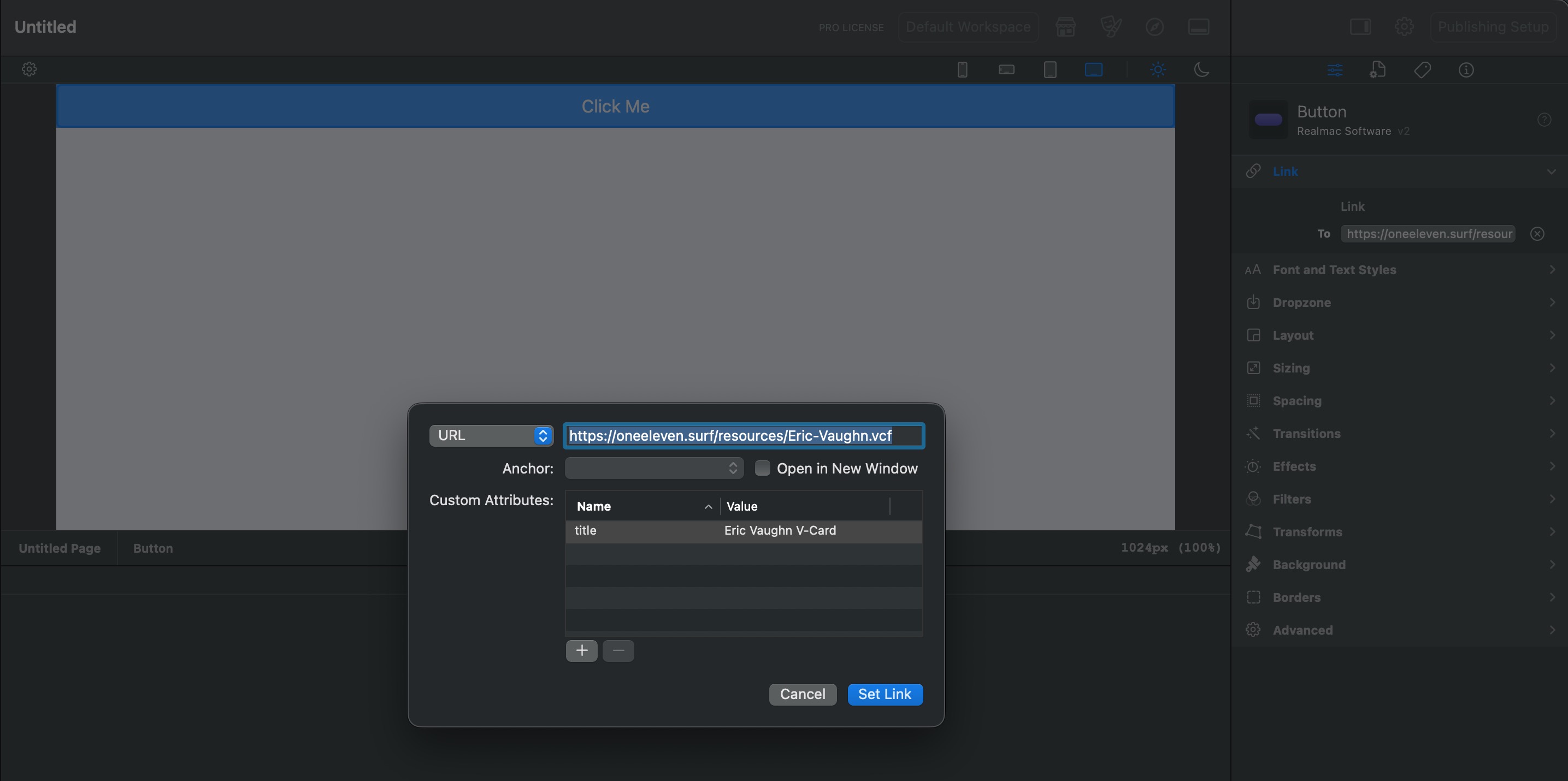Image resolution: width=1568 pixels, height=781 pixels.
Task: Open the URL link type dropdown
Action: (491, 436)
